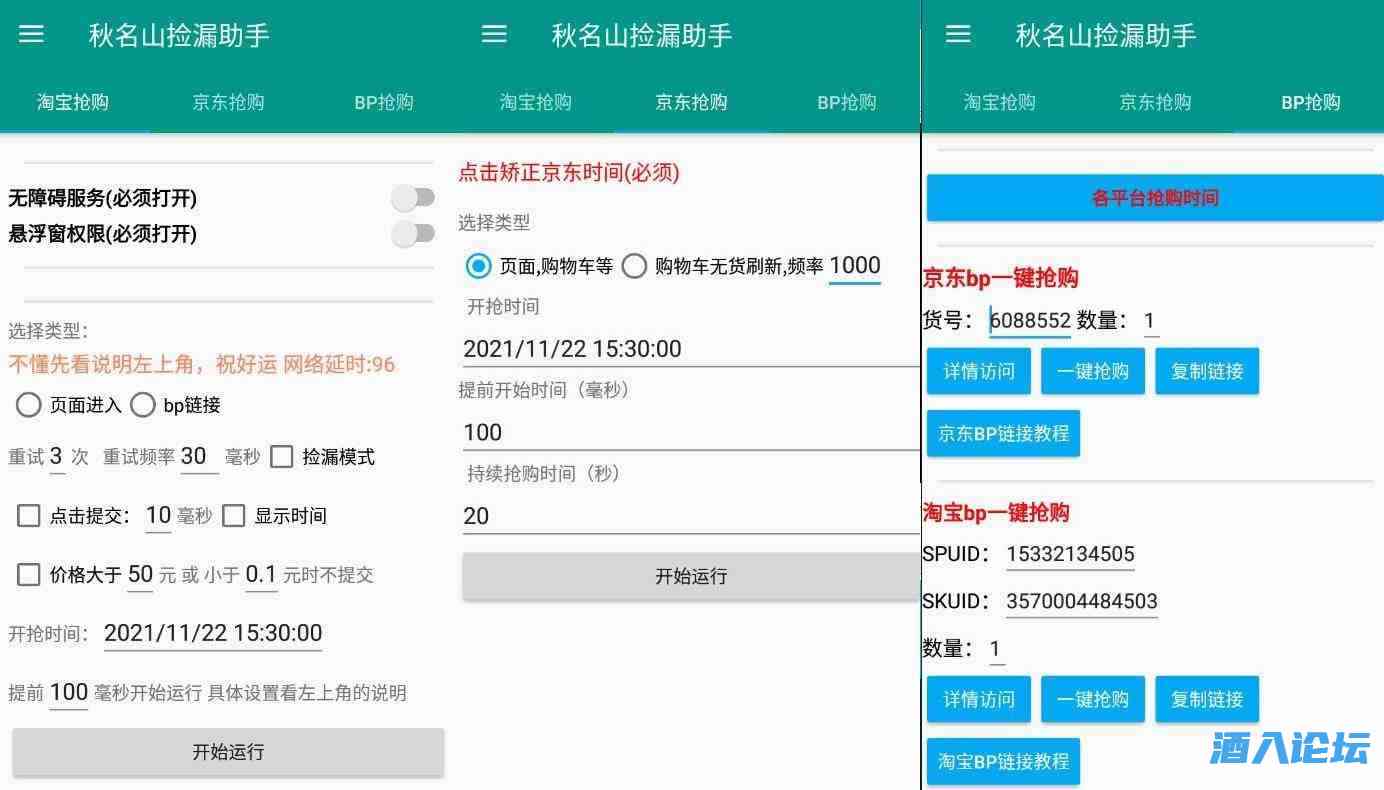Edit the 提前开始时间（毫秒） field
The image size is (1384, 790).
click(x=691, y=432)
